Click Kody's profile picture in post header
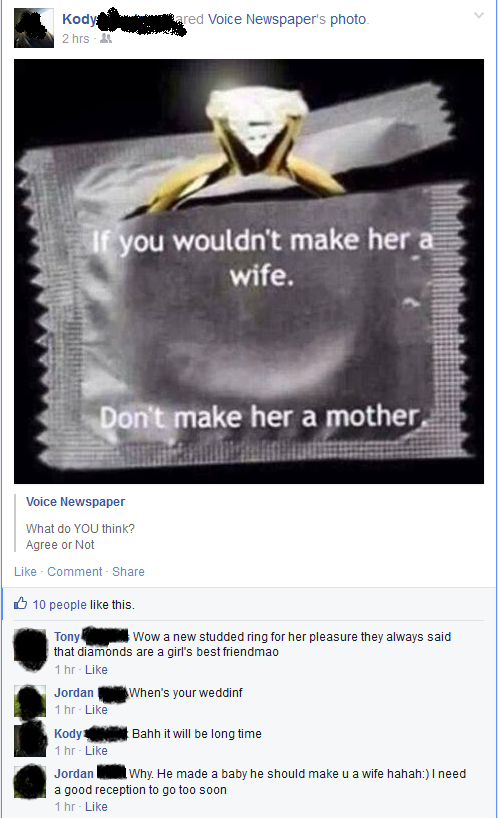498x818 pixels. point(34,28)
